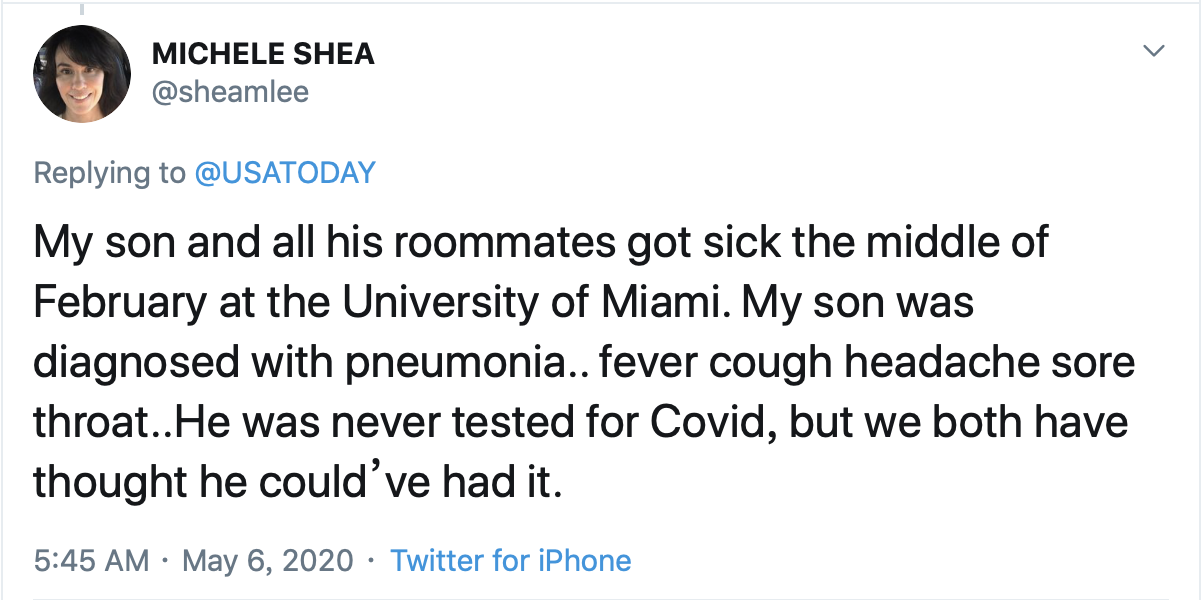Click the 5:45 AM timestamp

pyautogui.click(x=91, y=560)
